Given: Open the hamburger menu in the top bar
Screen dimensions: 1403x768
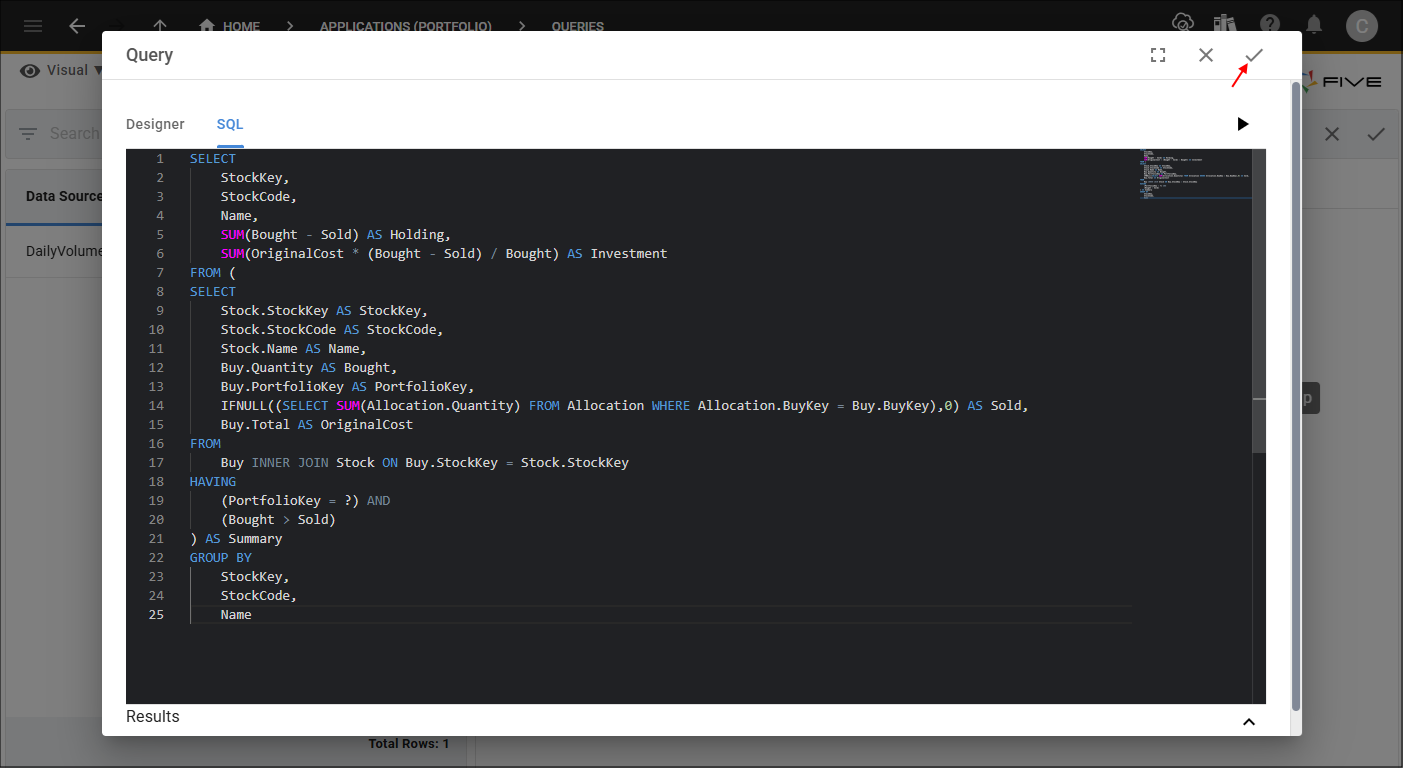Looking at the screenshot, I should [x=33, y=26].
